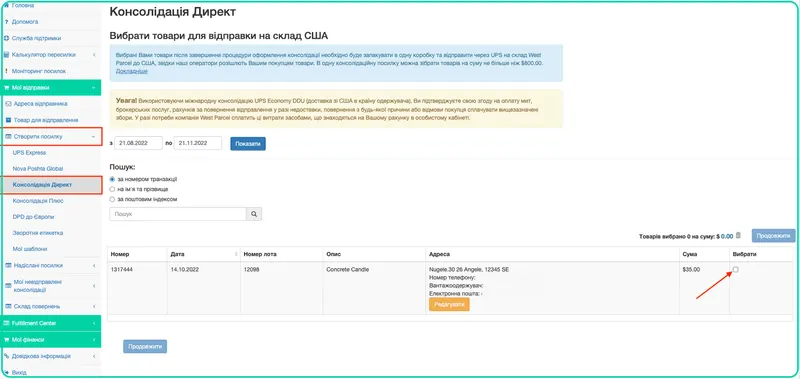800x379 pixels.
Task: Click the Сума column header
Action: point(689,254)
